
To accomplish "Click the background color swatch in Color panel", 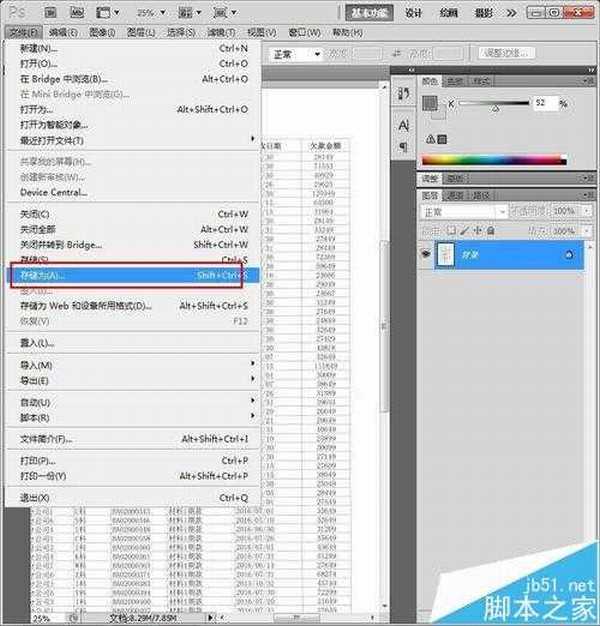I will (x=440, y=115).
